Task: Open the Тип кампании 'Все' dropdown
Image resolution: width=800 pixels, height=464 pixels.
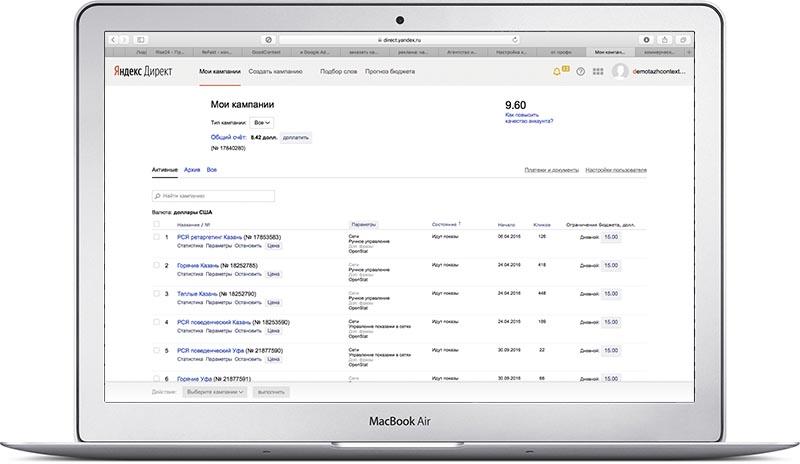Action: point(262,123)
